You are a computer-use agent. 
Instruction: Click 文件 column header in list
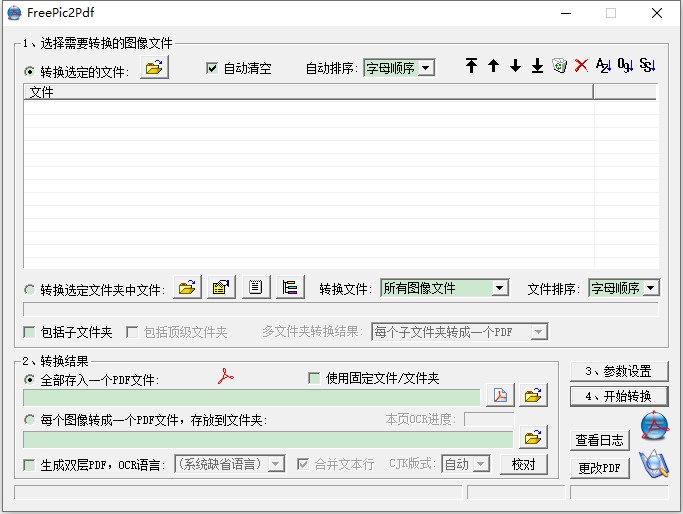click(x=308, y=92)
